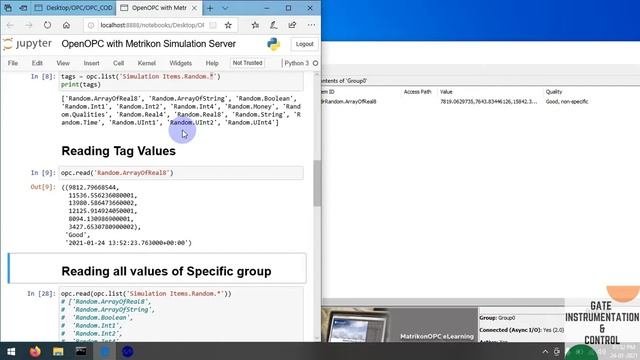Open the Edit menu
Screen dimensions: 640x360
pos(37,63)
